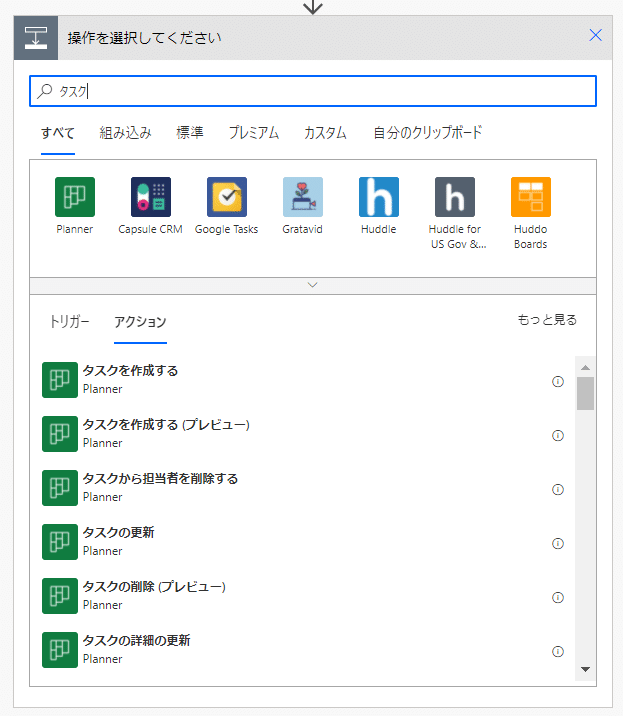This screenshot has height=716, width=623.
Task: Open the アクション tab
Action: (140, 322)
